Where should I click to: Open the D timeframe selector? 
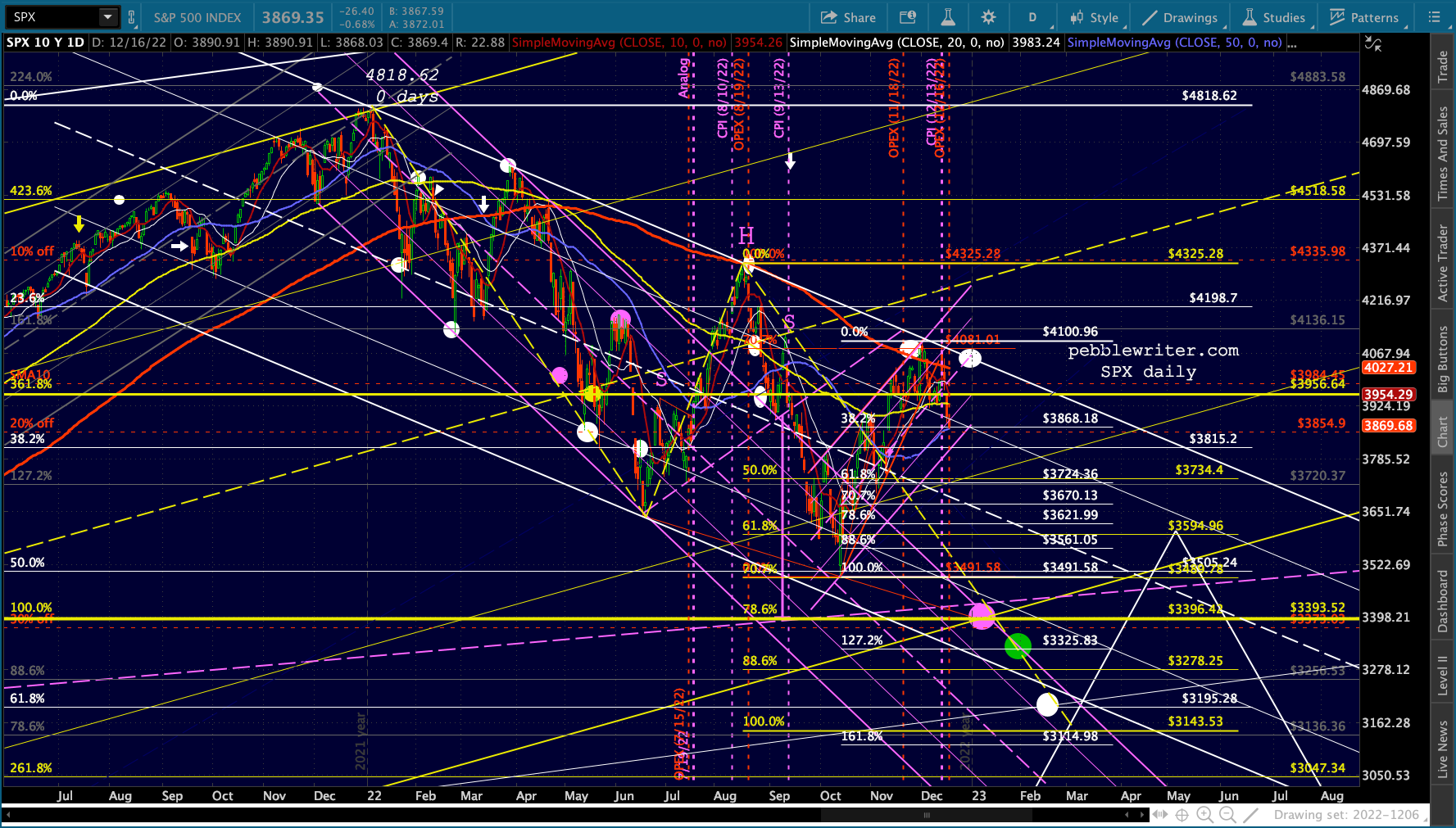1032,17
